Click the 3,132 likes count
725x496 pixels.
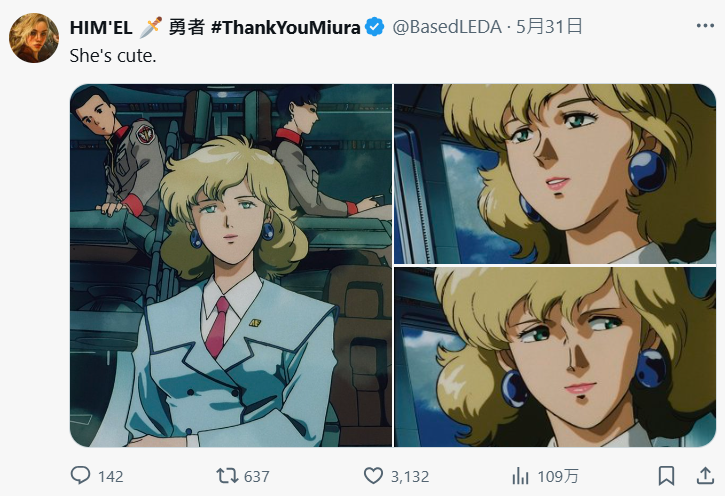[410, 476]
